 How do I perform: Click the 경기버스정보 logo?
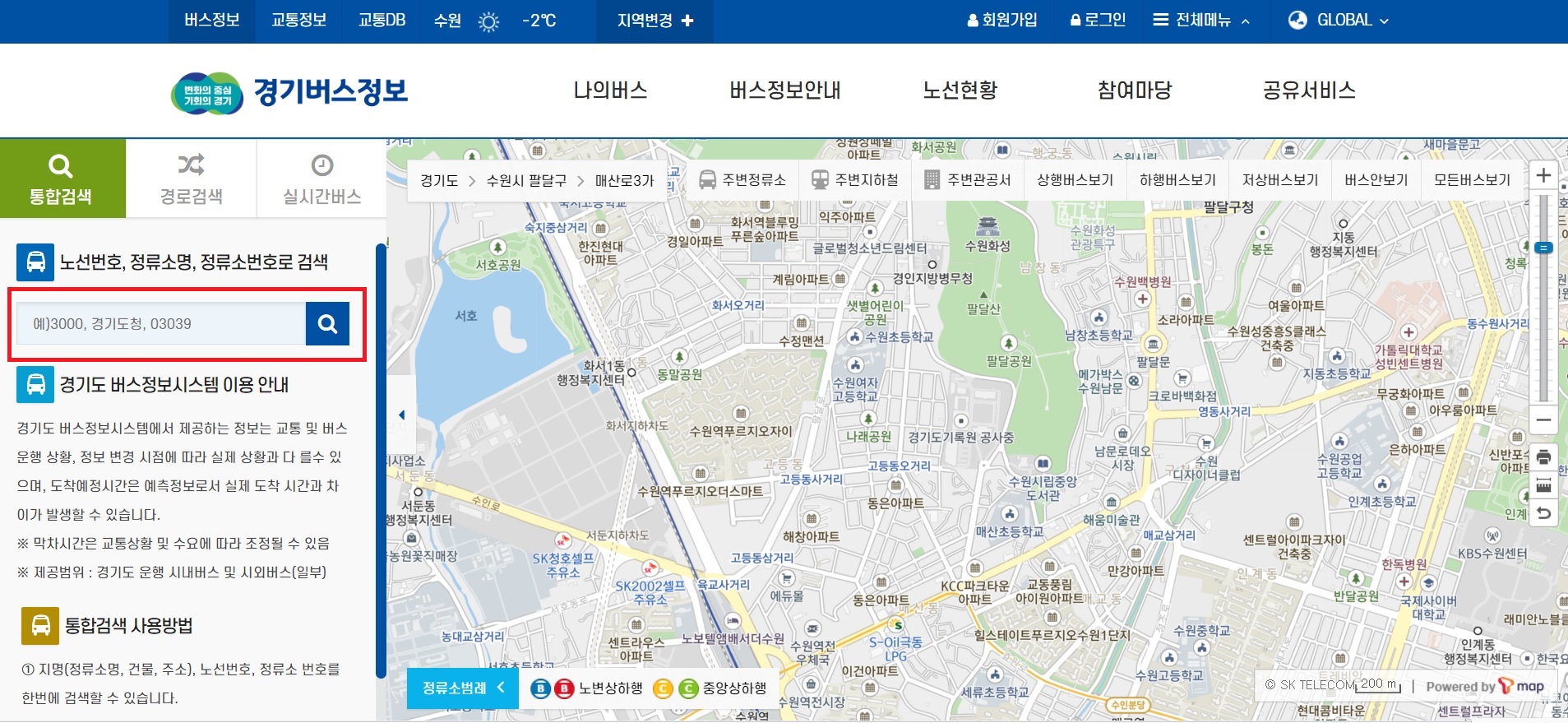[289, 92]
